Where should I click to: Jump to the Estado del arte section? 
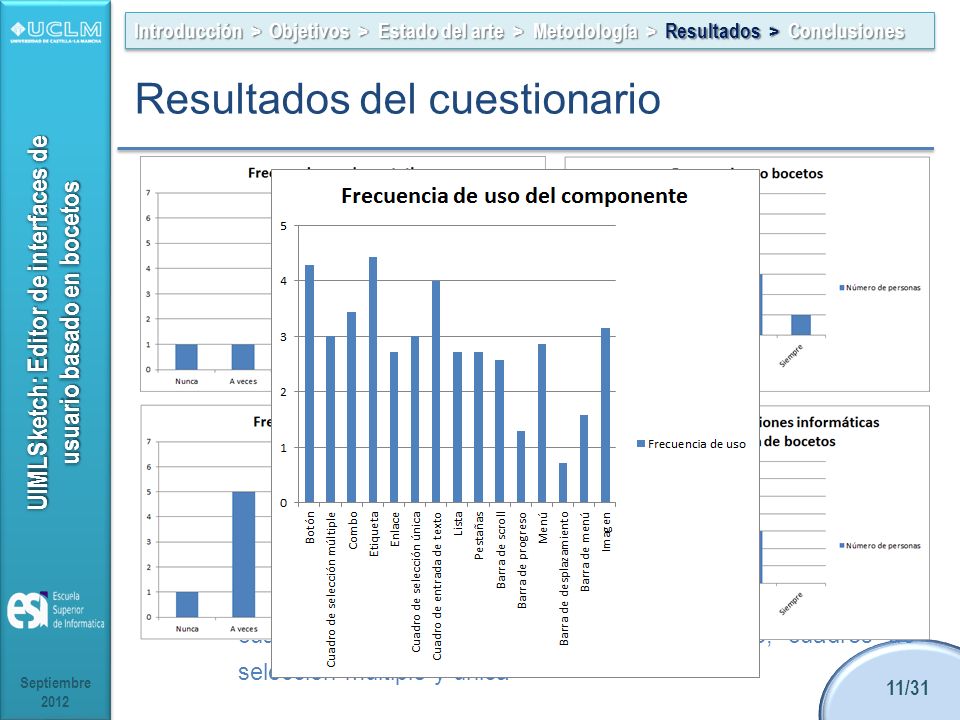click(441, 31)
